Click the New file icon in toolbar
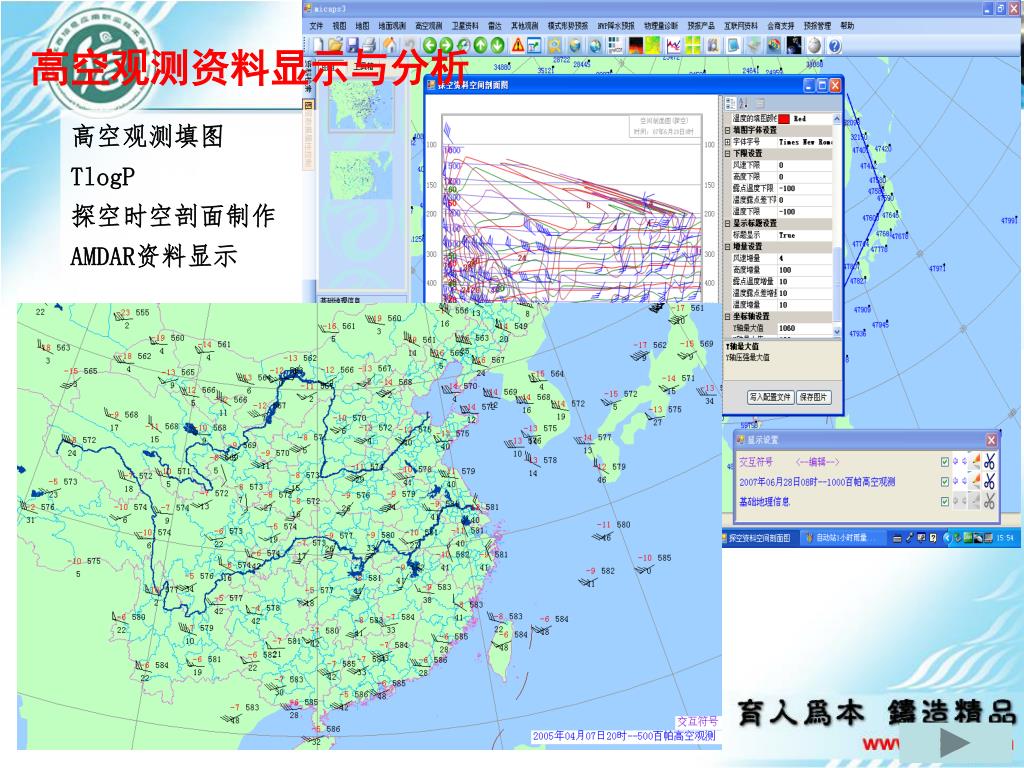This screenshot has height=768, width=1024. coord(318,45)
